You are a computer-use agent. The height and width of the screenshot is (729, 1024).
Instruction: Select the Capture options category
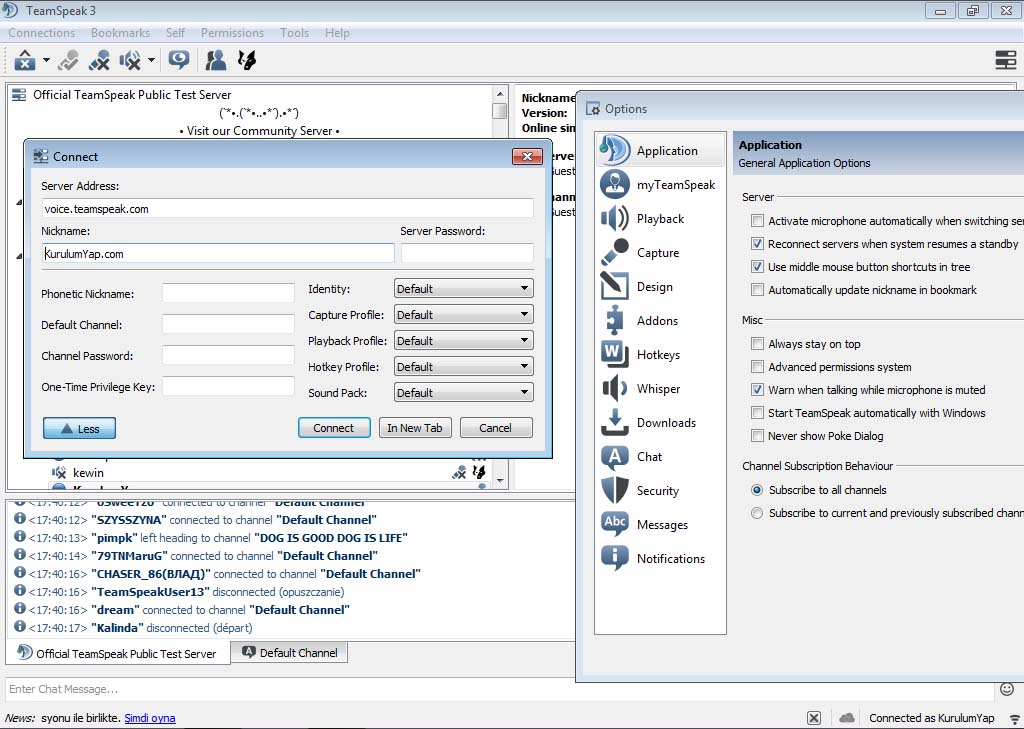660,253
